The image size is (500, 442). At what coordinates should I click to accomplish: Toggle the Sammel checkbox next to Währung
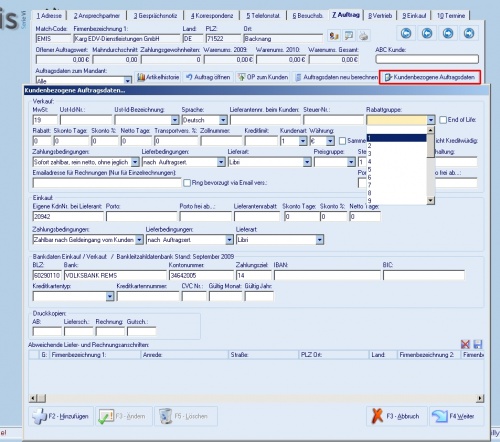coord(342,141)
